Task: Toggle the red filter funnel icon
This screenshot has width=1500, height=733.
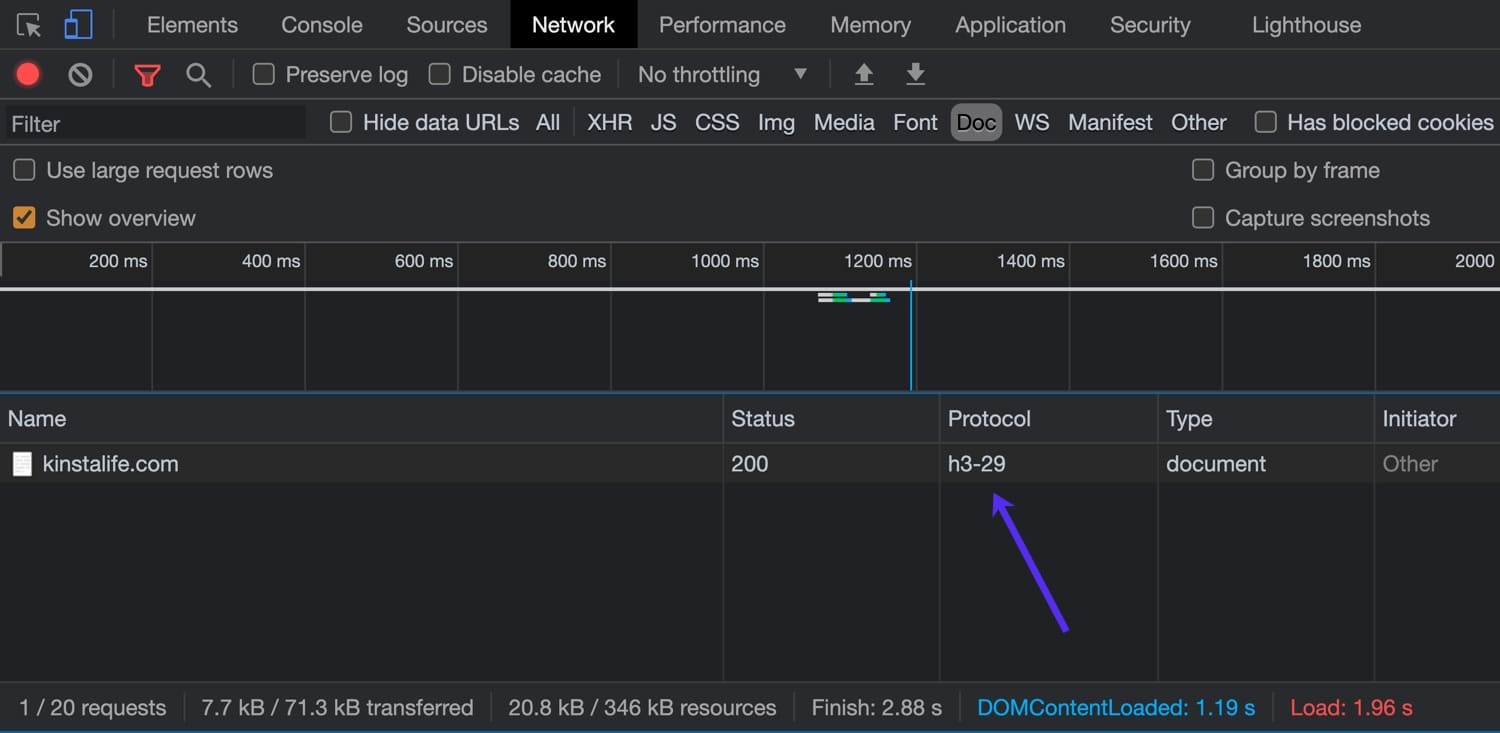Action: click(x=147, y=74)
